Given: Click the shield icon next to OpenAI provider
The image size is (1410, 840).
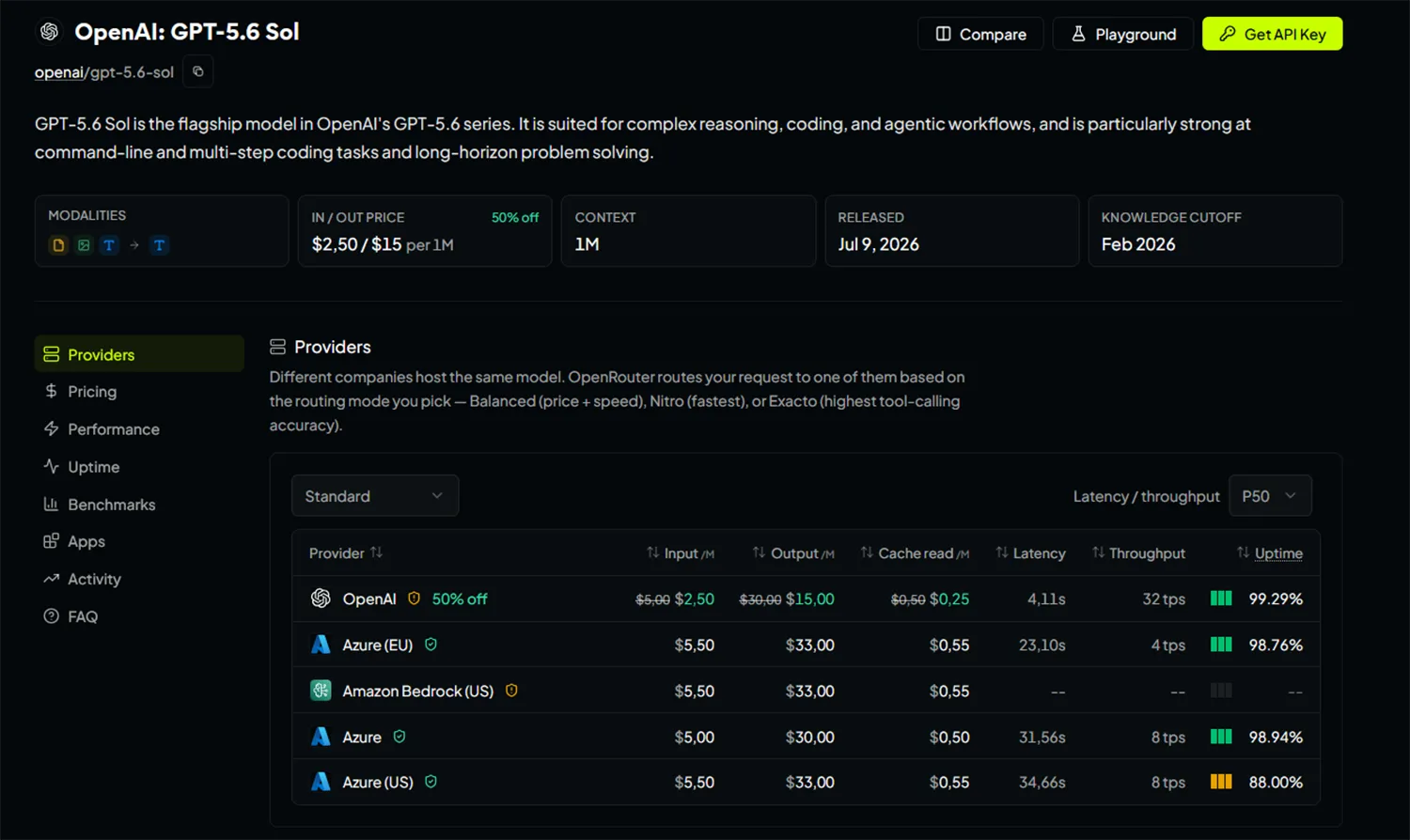Looking at the screenshot, I should pos(414,599).
